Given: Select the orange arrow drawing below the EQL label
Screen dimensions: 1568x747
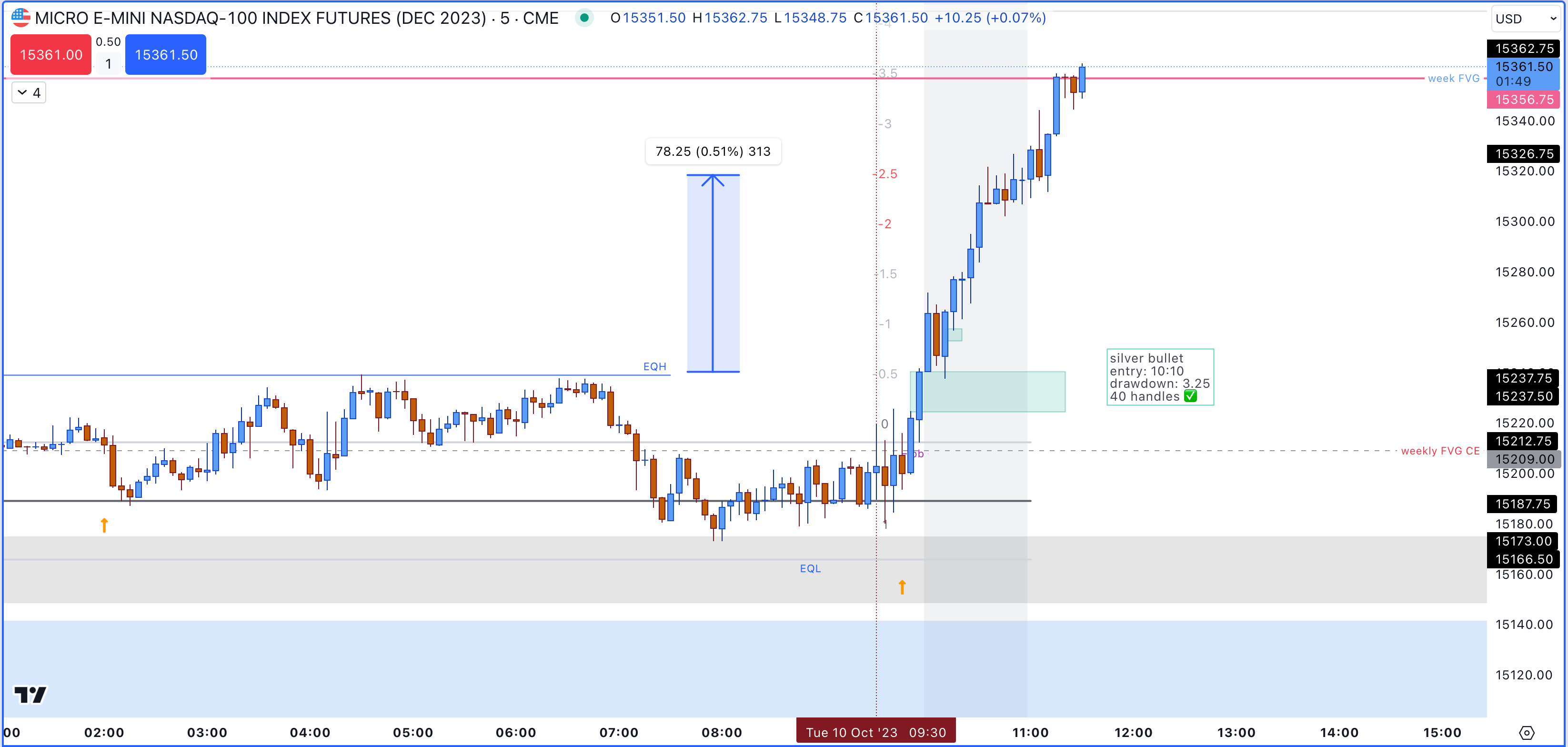Looking at the screenshot, I should pos(902,587).
